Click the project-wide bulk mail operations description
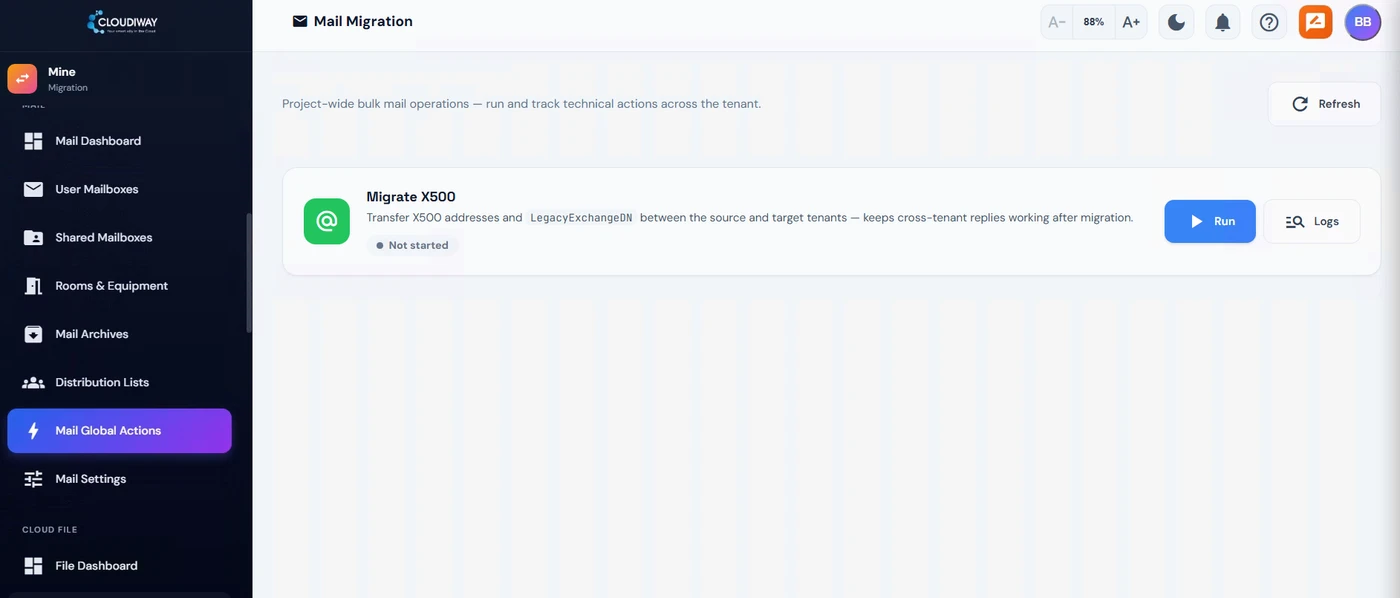Screen dimensions: 1400x598 tap(521, 104)
